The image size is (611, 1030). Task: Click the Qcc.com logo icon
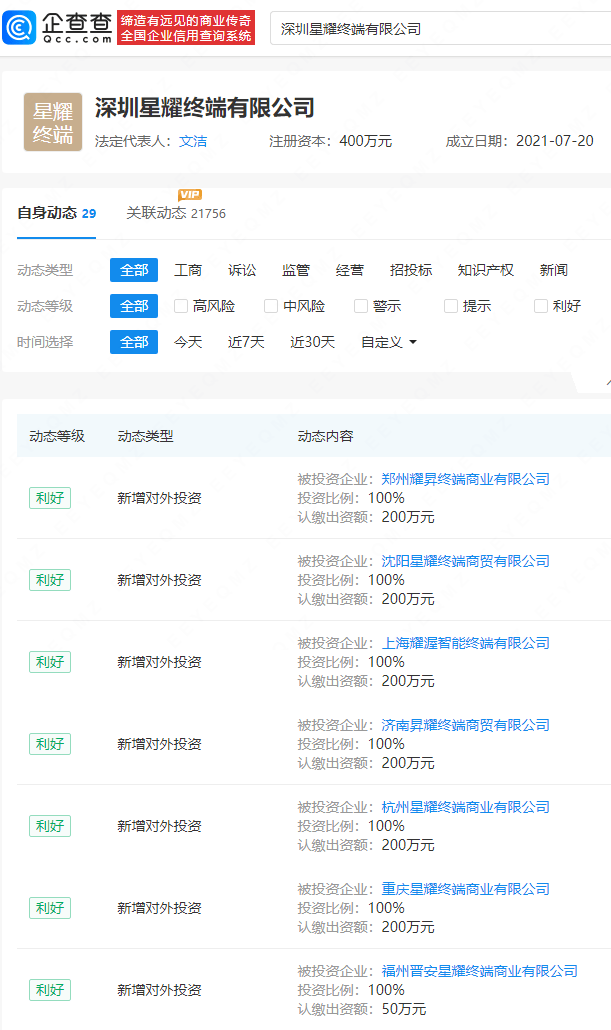pyautogui.click(x=19, y=28)
